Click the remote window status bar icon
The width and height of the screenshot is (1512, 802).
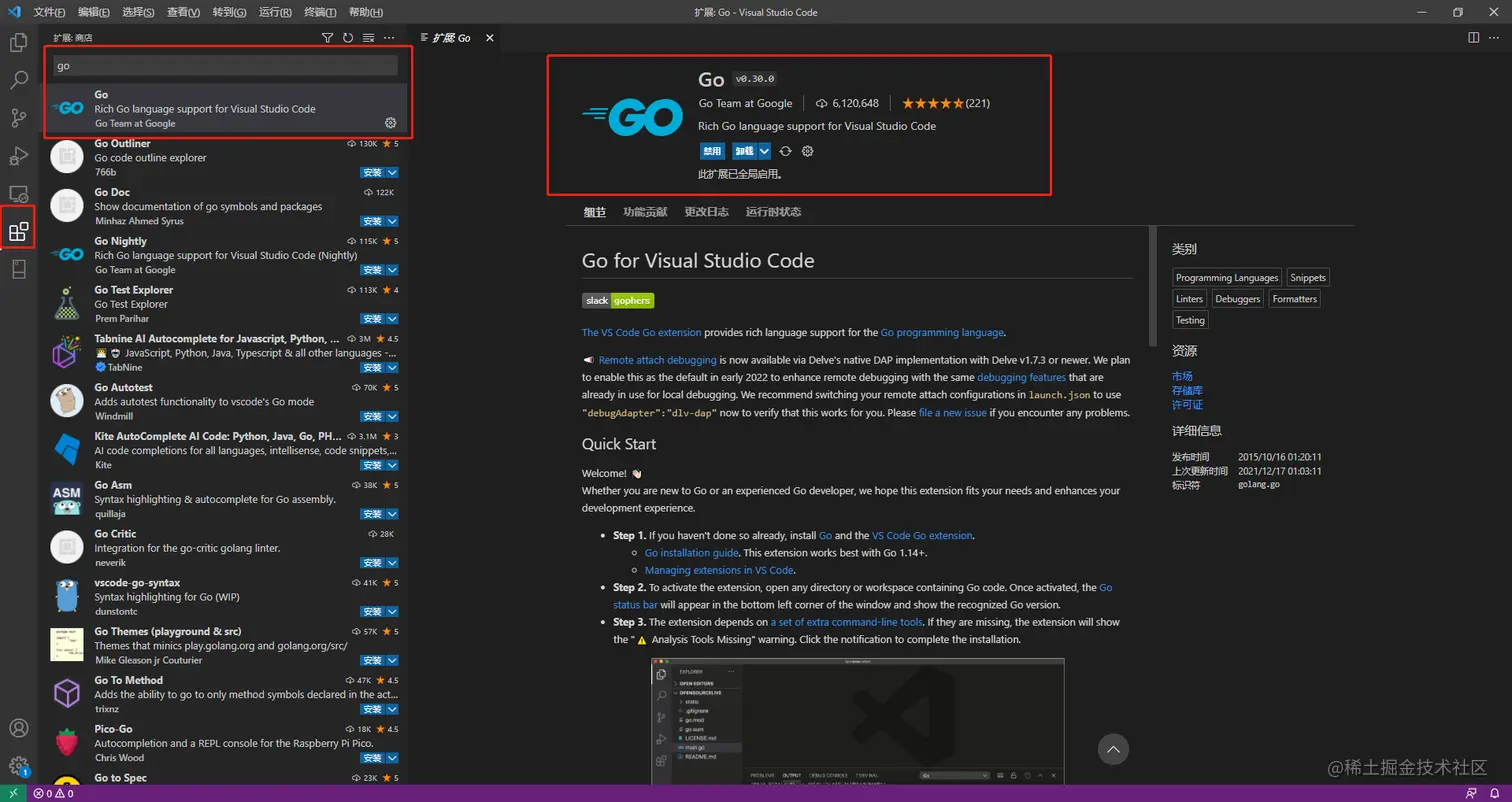[x=12, y=794]
